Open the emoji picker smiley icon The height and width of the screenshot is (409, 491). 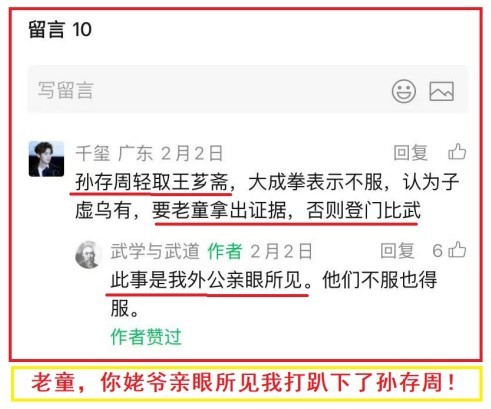[404, 91]
